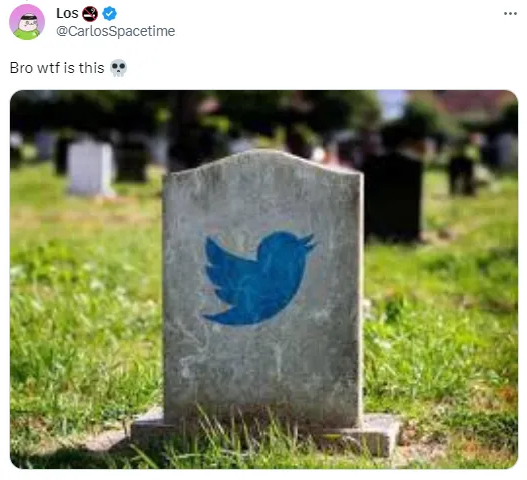Click the tail of the Twitter bird
The image size is (527, 480).
(217, 317)
